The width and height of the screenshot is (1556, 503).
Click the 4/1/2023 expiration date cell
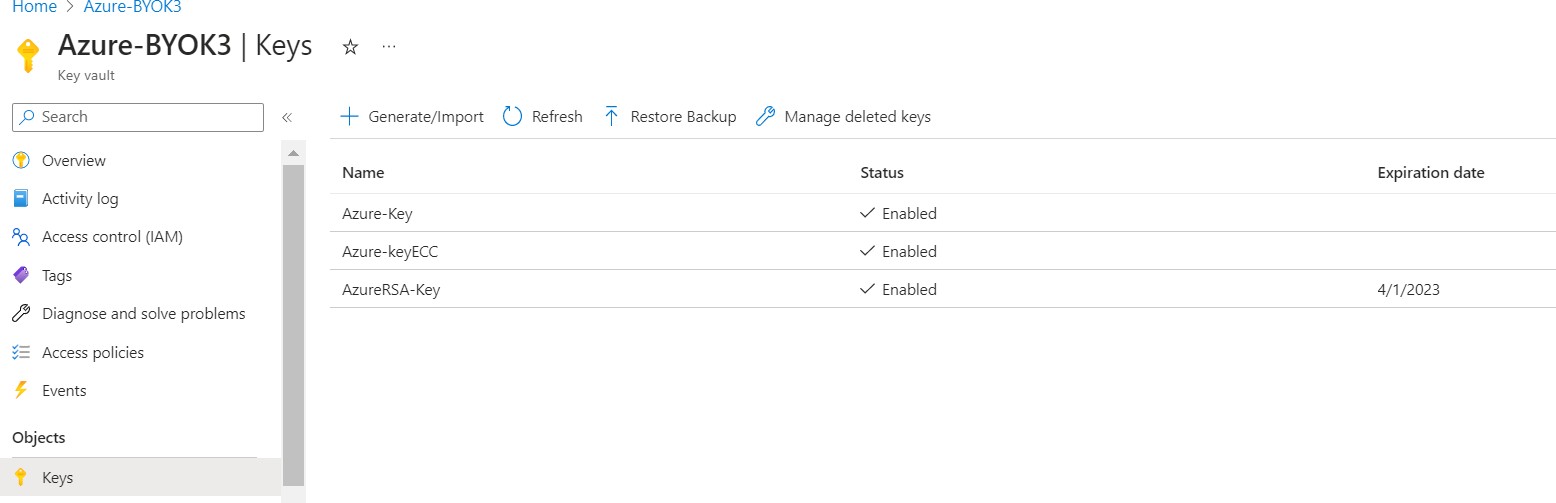(1408, 290)
